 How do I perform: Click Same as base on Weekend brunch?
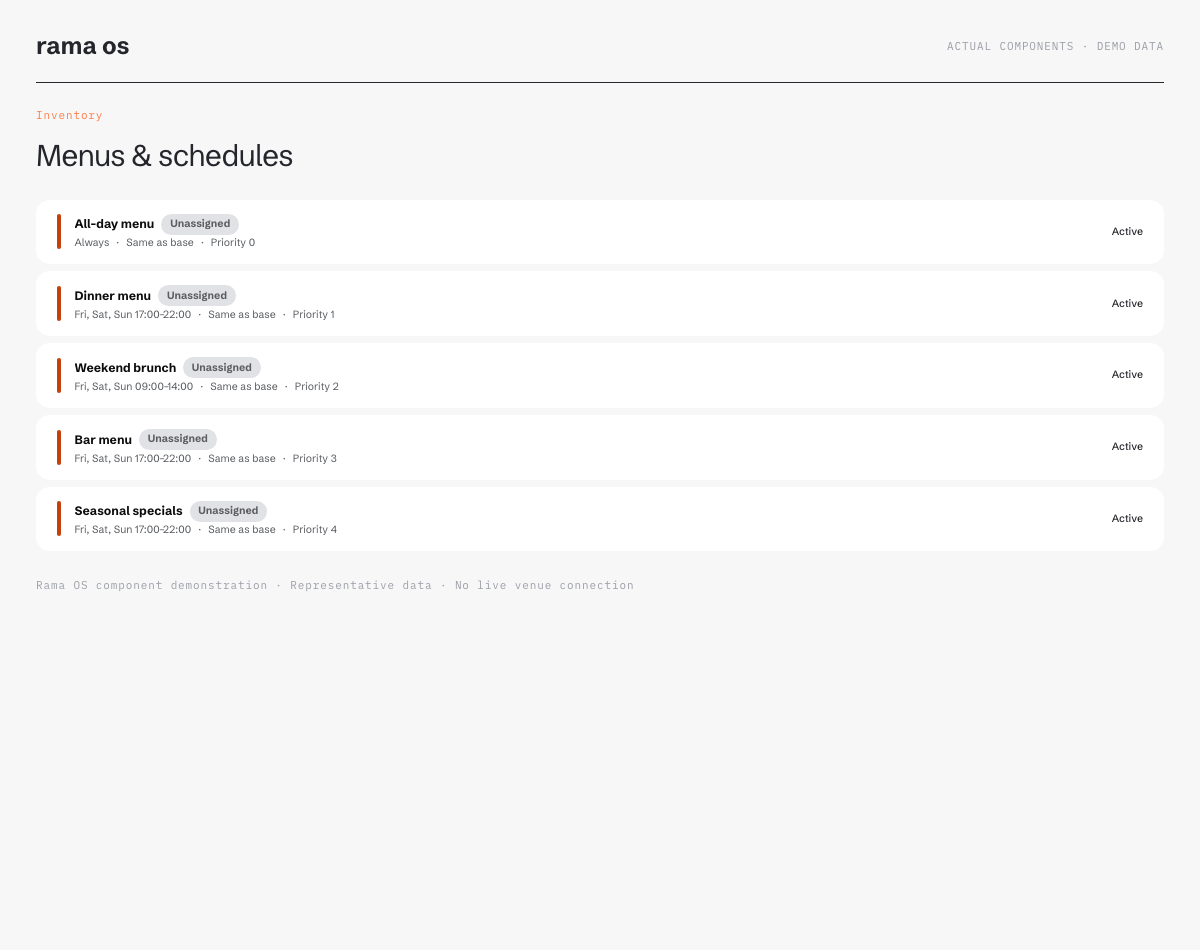[244, 387]
